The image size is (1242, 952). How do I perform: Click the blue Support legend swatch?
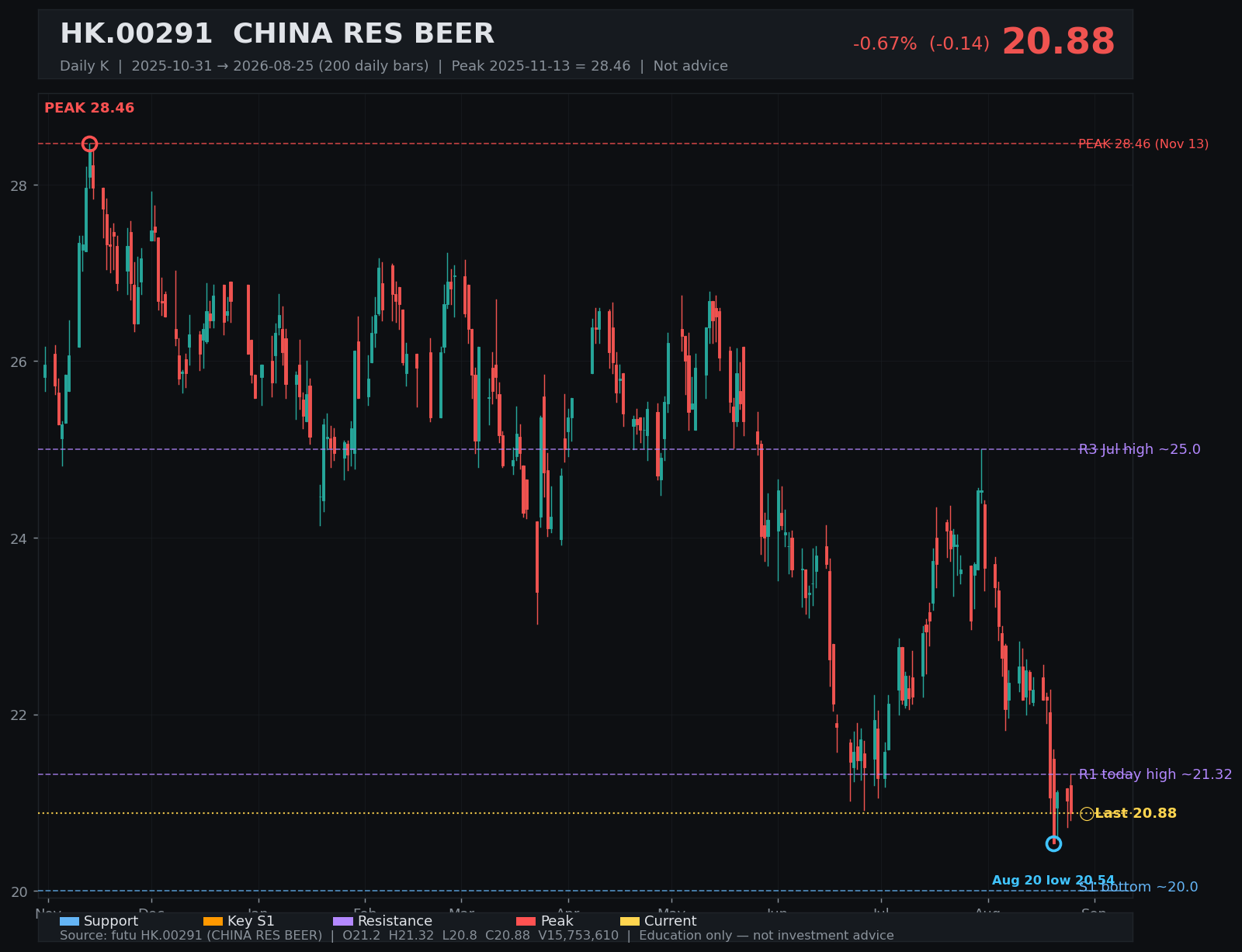(x=69, y=921)
